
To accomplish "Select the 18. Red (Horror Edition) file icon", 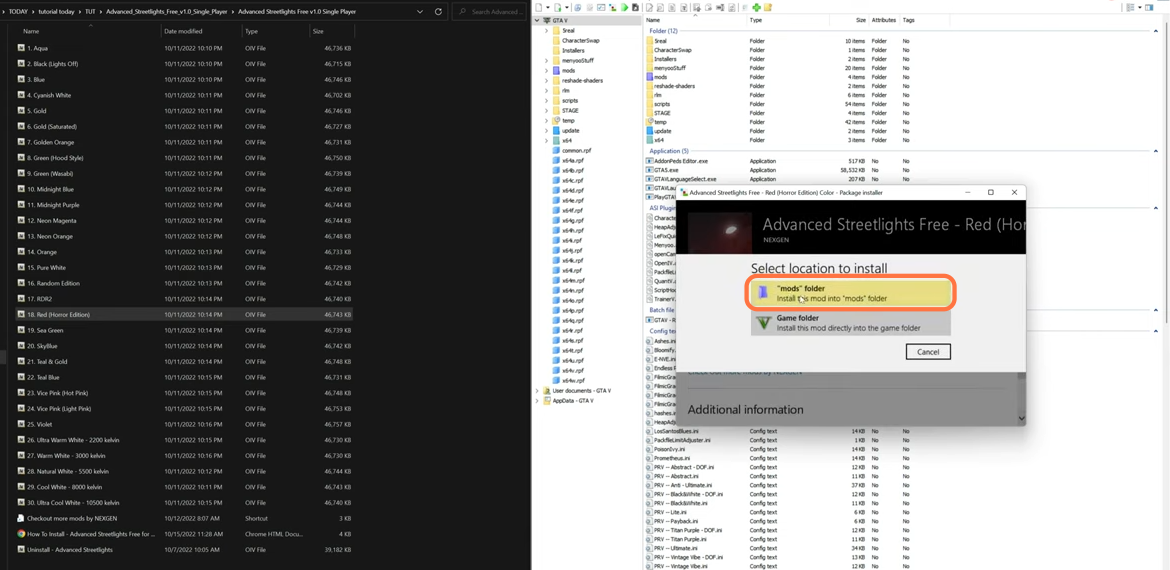I will (21, 314).
